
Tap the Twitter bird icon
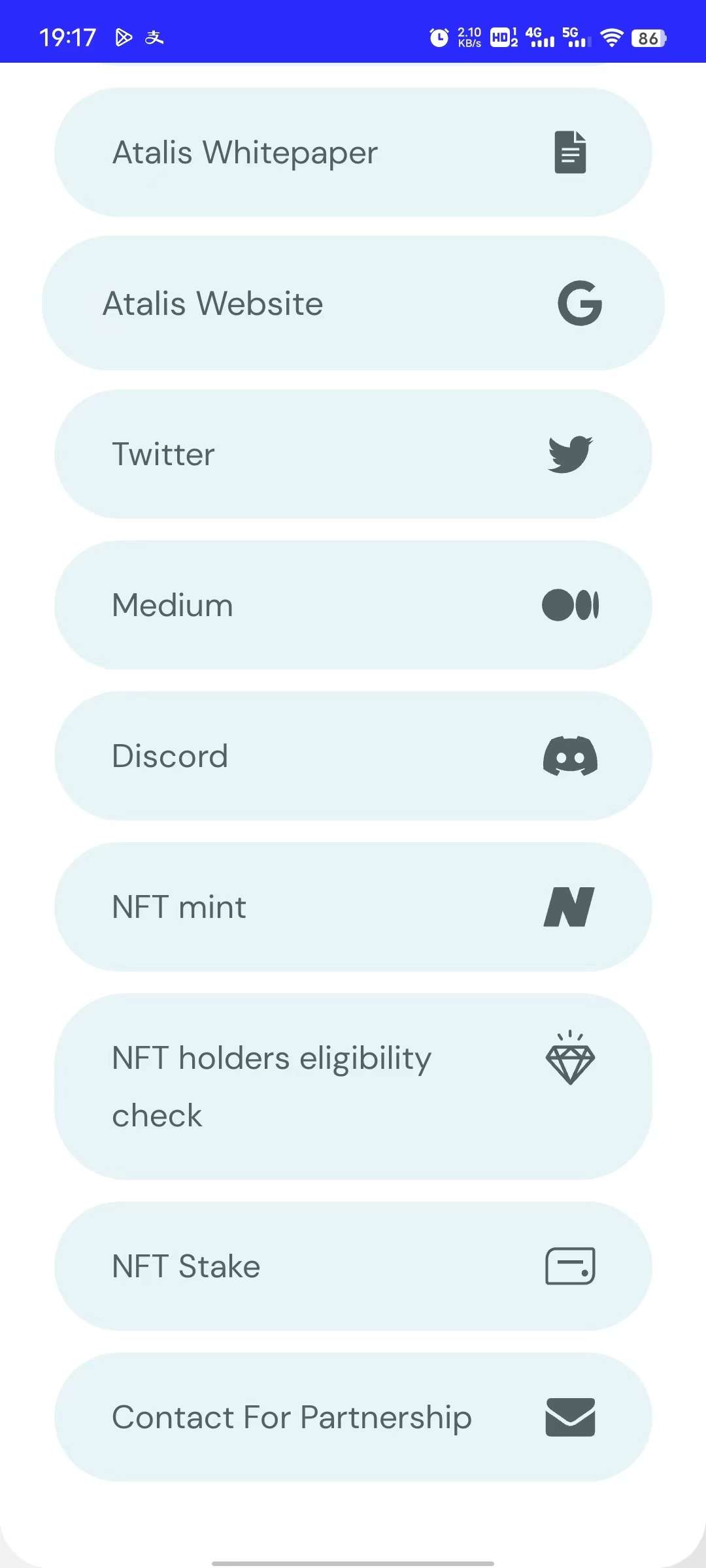570,454
